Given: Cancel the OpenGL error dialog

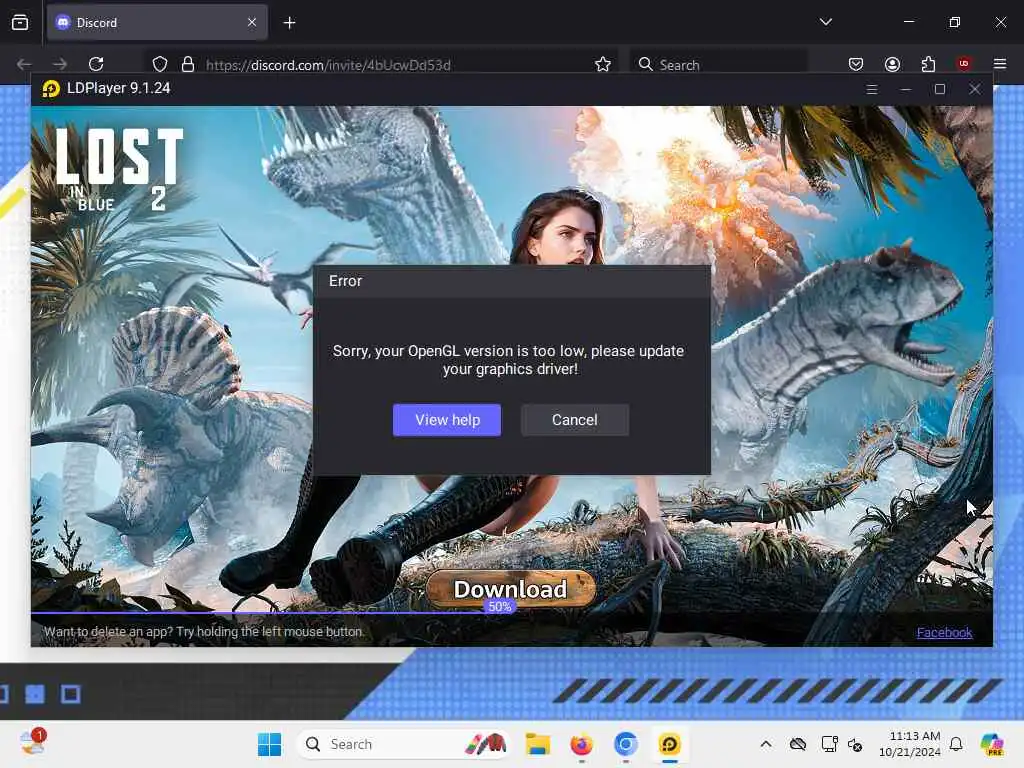Looking at the screenshot, I should [x=575, y=420].
